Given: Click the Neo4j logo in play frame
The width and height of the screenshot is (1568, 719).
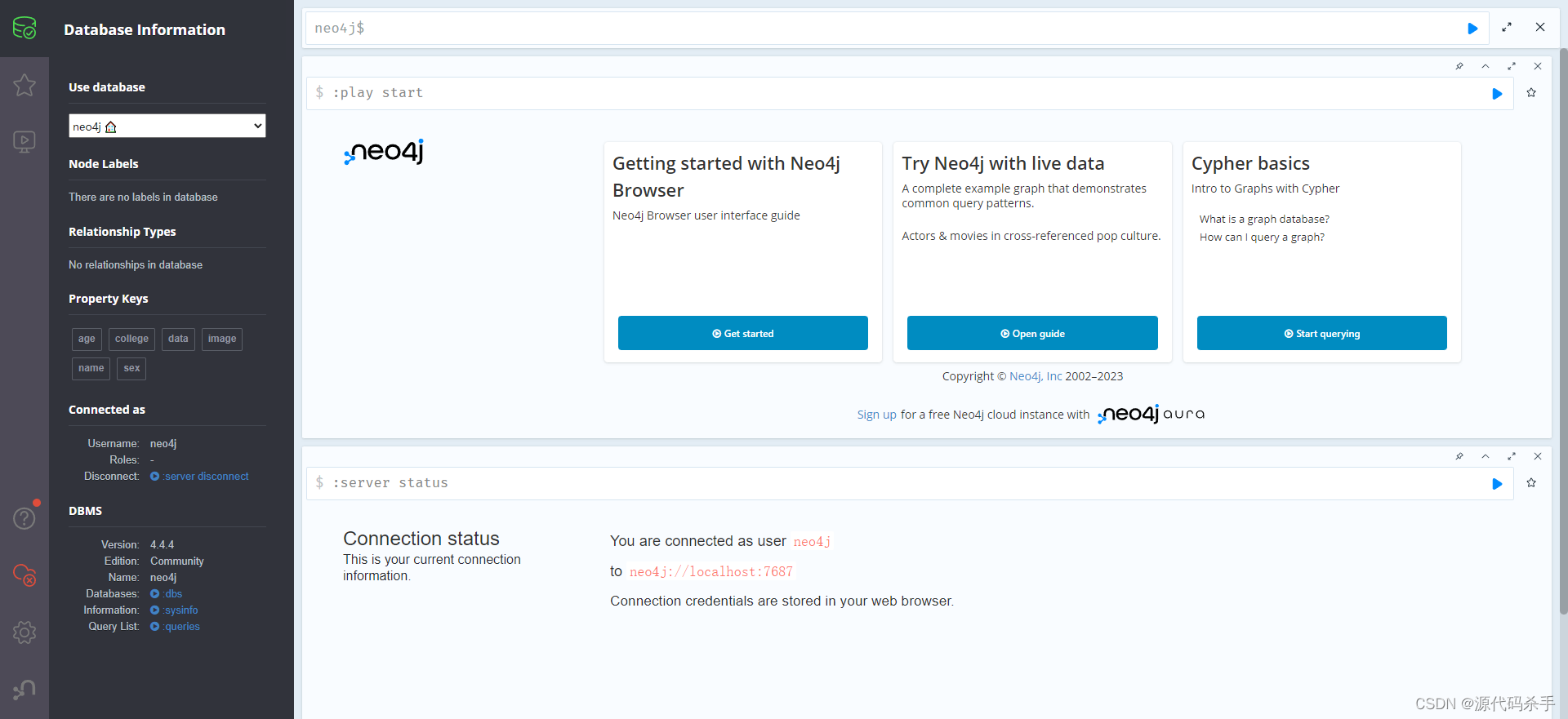Looking at the screenshot, I should [384, 152].
